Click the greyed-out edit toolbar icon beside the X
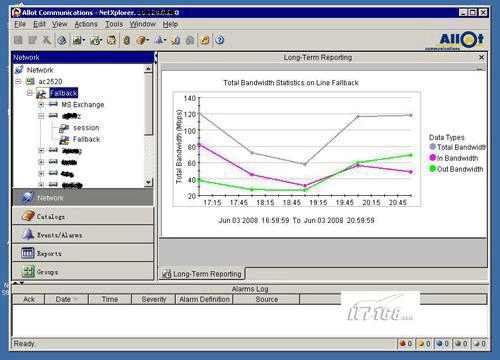Viewport: 500px width, 360px height. pos(32,40)
